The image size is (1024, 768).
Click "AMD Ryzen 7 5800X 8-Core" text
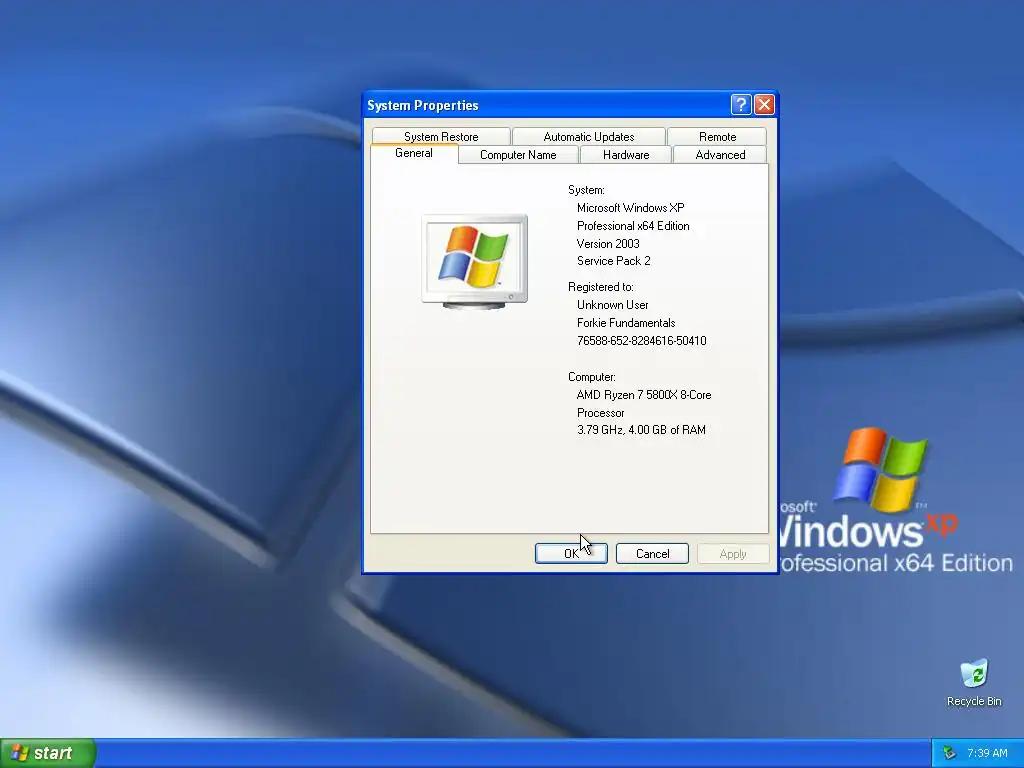(644, 395)
